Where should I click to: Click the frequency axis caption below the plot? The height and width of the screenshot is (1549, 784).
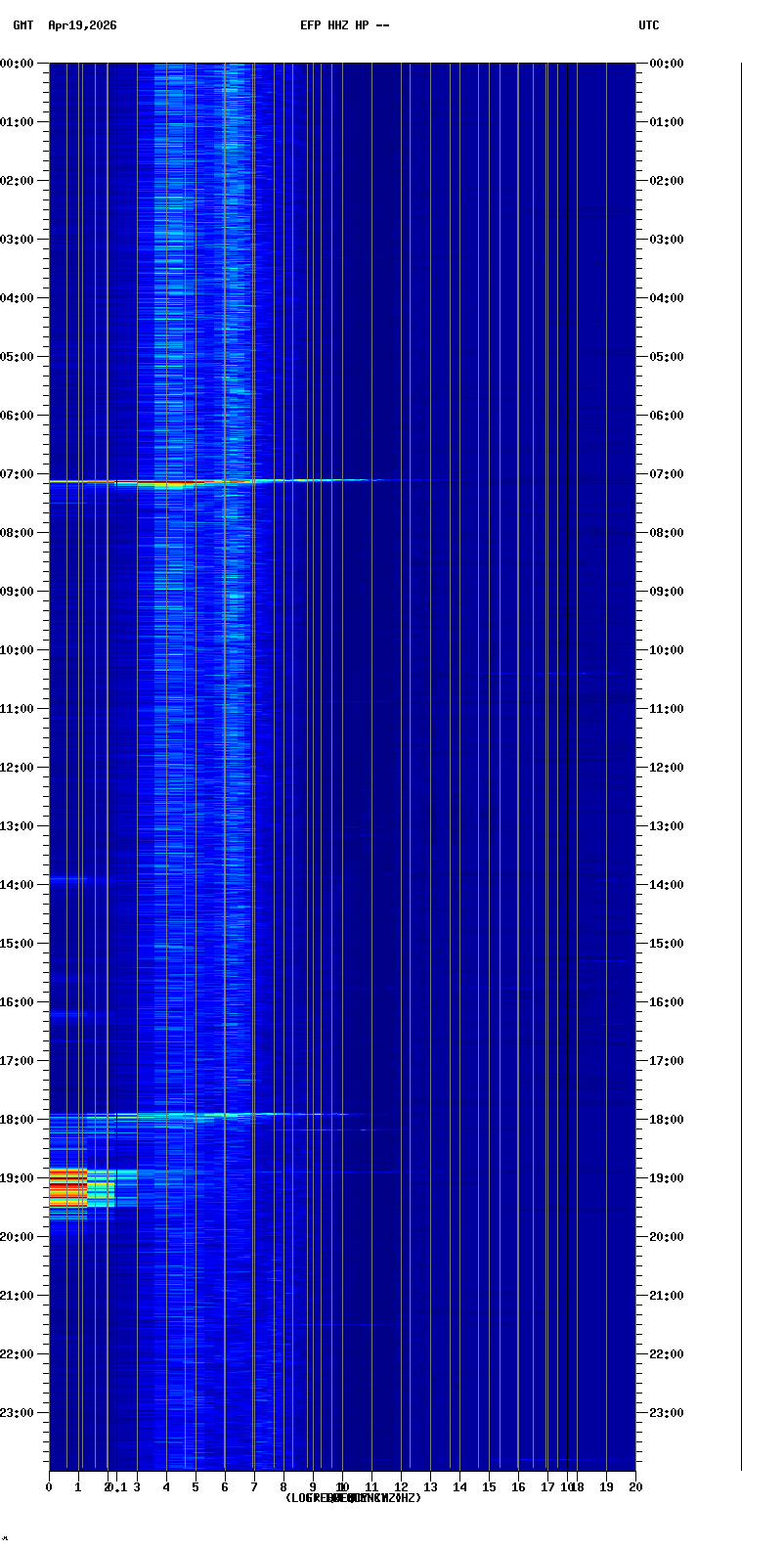(x=353, y=1498)
